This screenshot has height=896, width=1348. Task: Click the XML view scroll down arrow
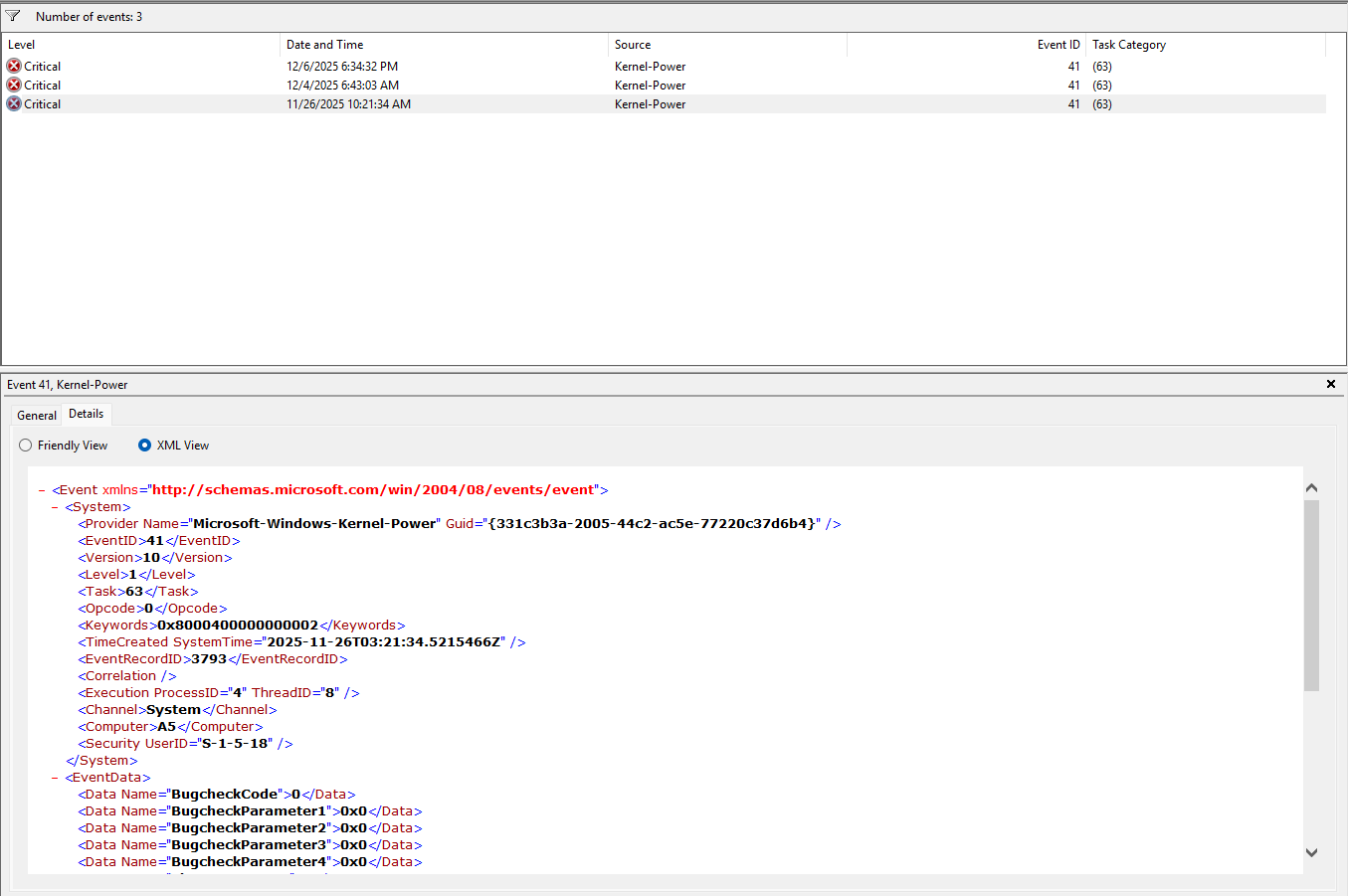[1311, 852]
